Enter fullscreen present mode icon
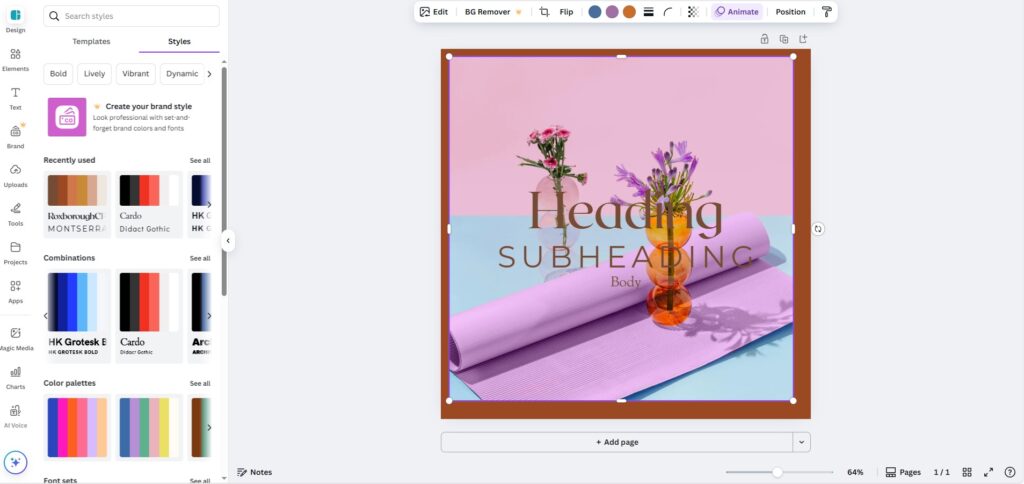Screen dimensions: 1024x484 989,472
